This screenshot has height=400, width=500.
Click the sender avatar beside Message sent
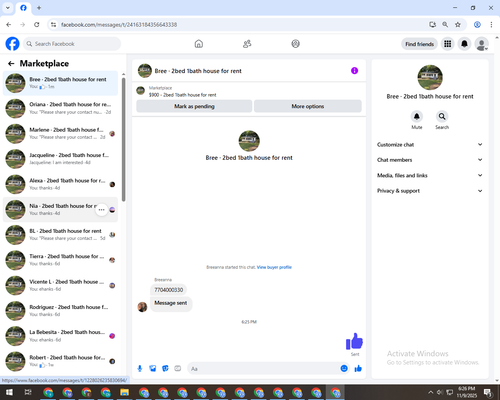click(x=142, y=307)
